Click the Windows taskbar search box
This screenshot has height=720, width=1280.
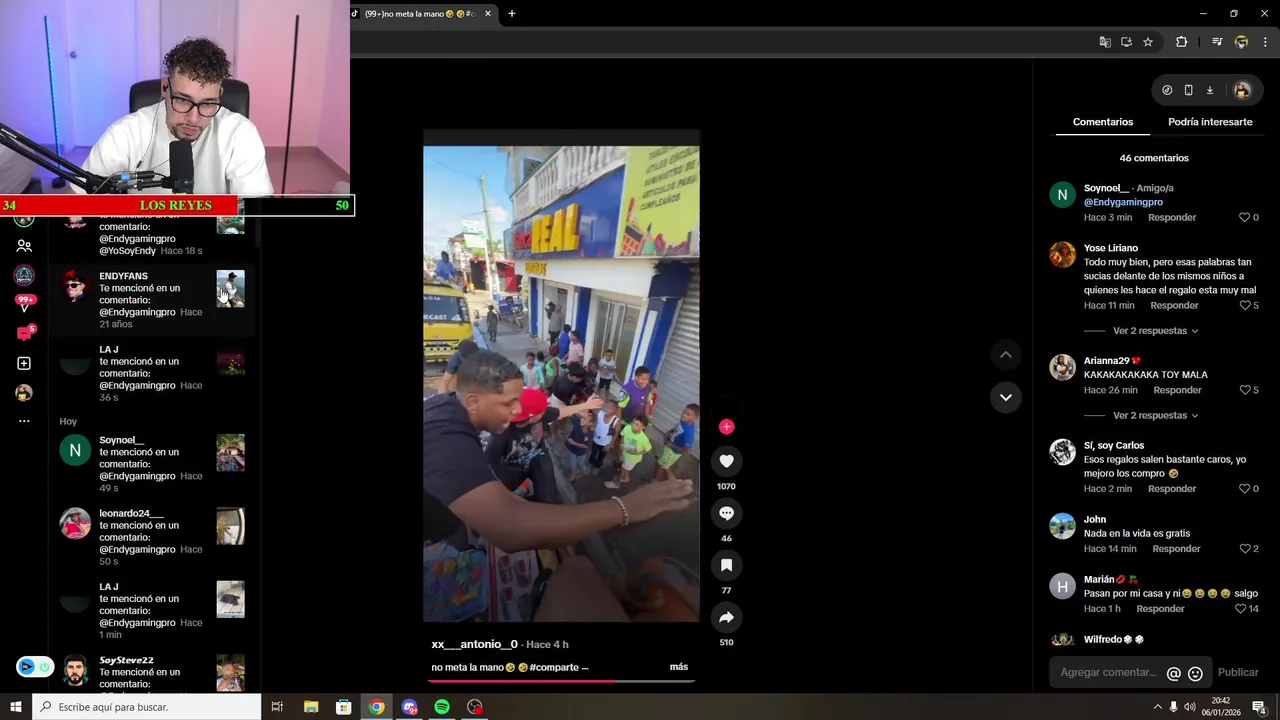(x=147, y=707)
